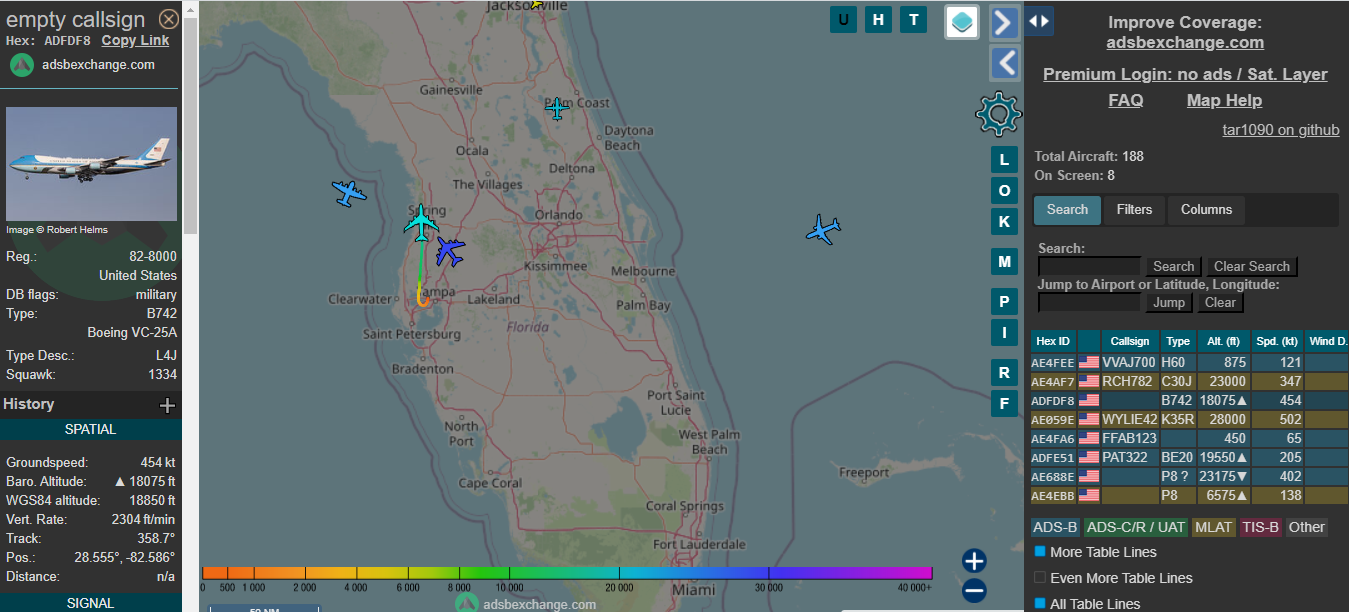Sort table by Callsign column
This screenshot has height=612, width=1349.
[x=1130, y=341]
